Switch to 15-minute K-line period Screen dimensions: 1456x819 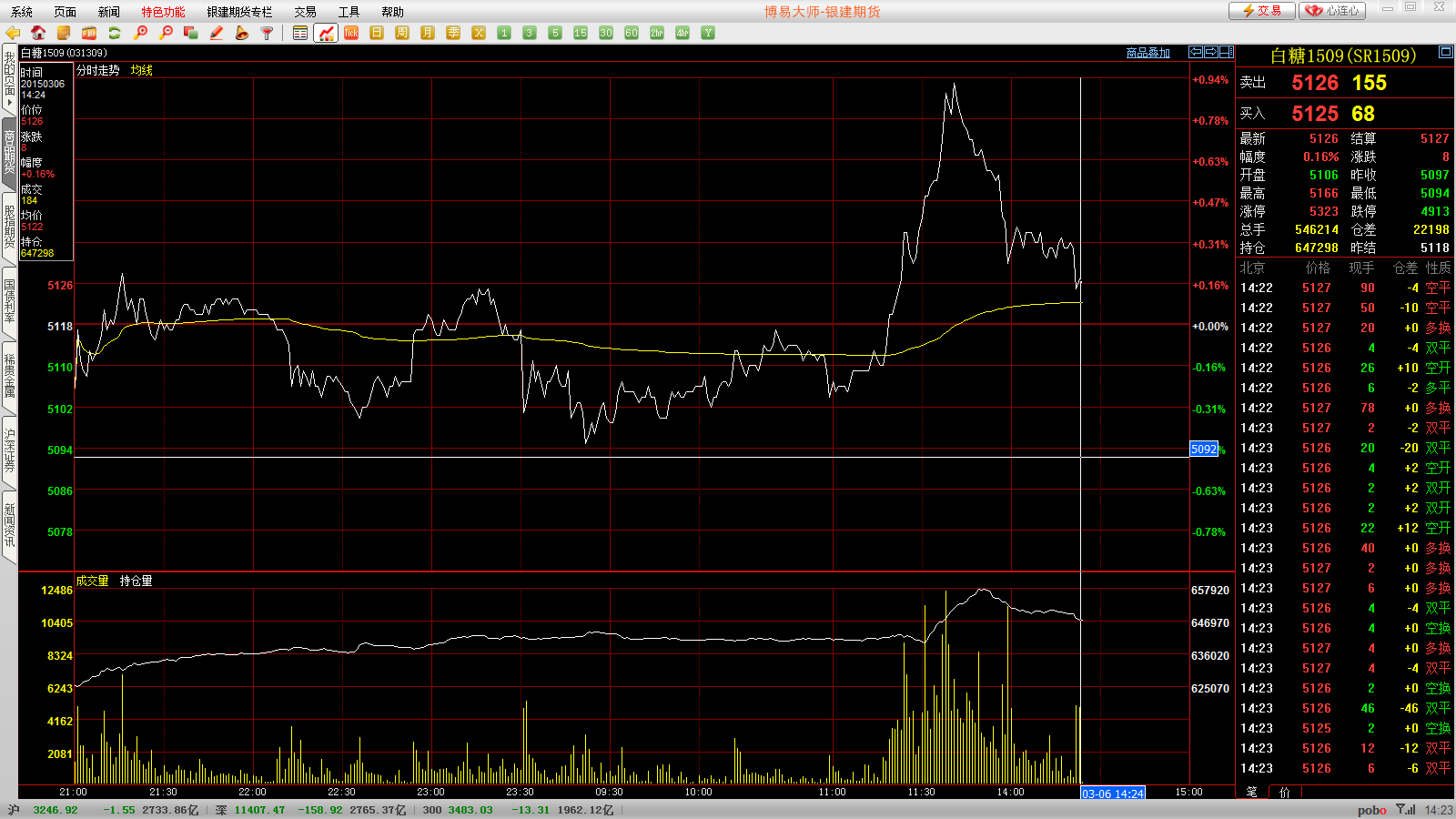click(581, 33)
